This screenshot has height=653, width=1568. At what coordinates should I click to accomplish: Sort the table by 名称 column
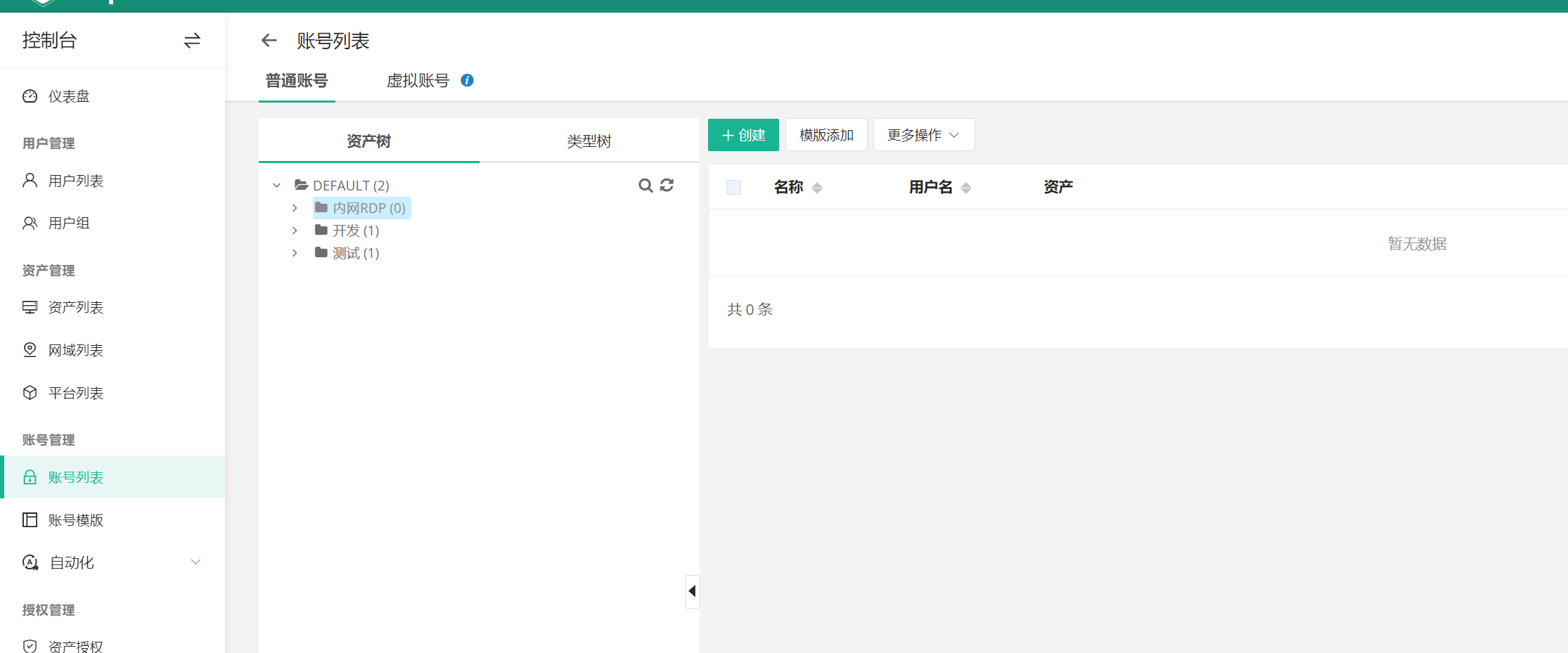pos(816,188)
